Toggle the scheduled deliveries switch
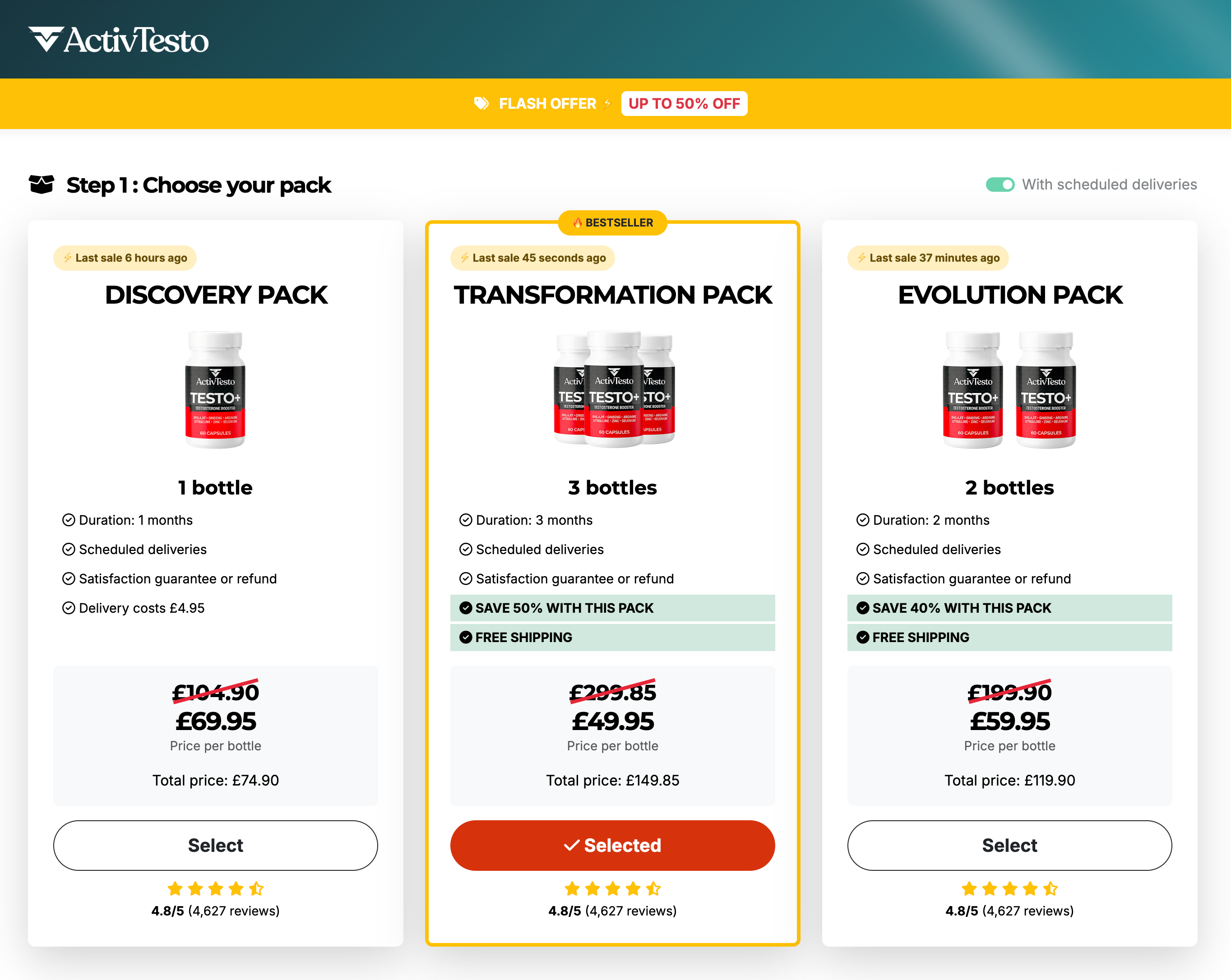 pos(1000,185)
